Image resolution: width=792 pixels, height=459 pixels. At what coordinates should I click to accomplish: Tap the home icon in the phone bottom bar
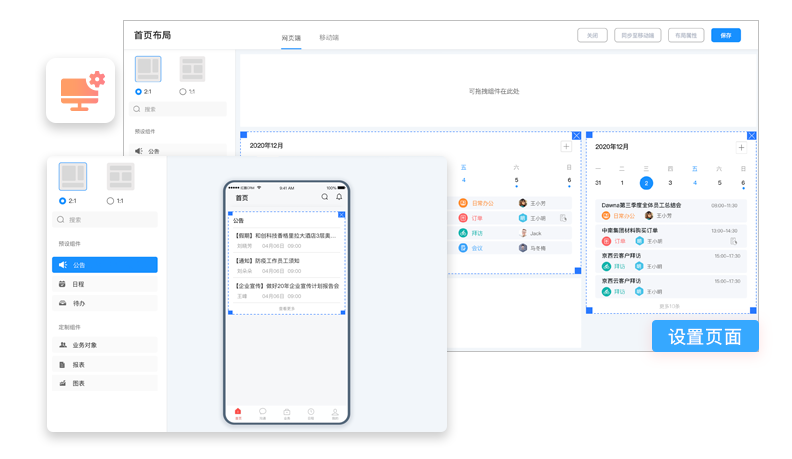tap(238, 413)
